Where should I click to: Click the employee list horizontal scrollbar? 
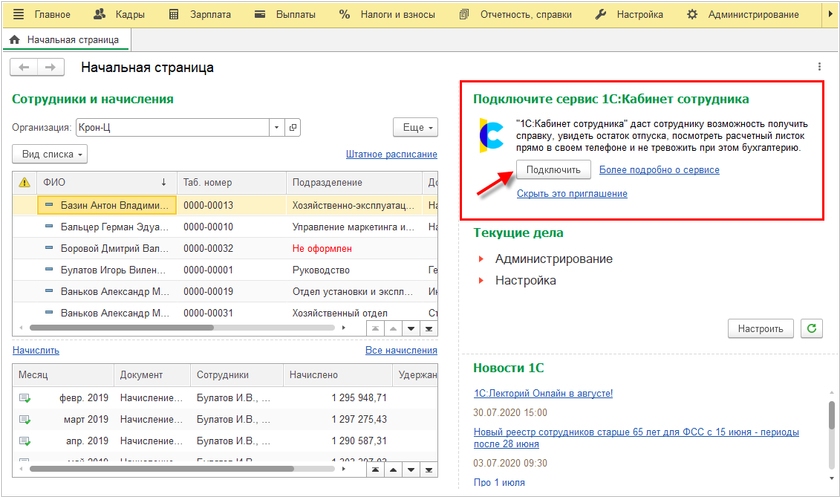tap(122, 328)
